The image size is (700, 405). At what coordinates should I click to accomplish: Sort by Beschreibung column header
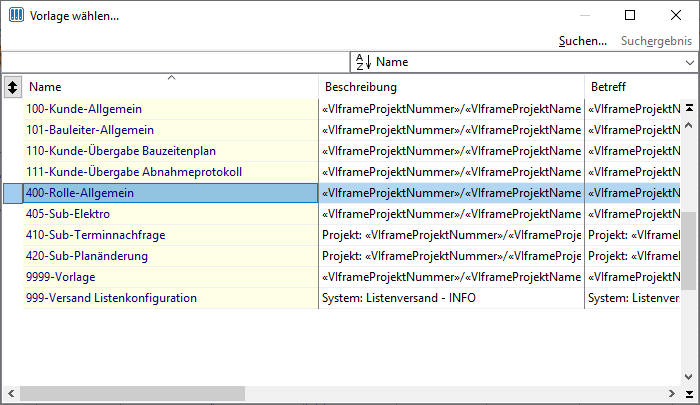(x=451, y=87)
